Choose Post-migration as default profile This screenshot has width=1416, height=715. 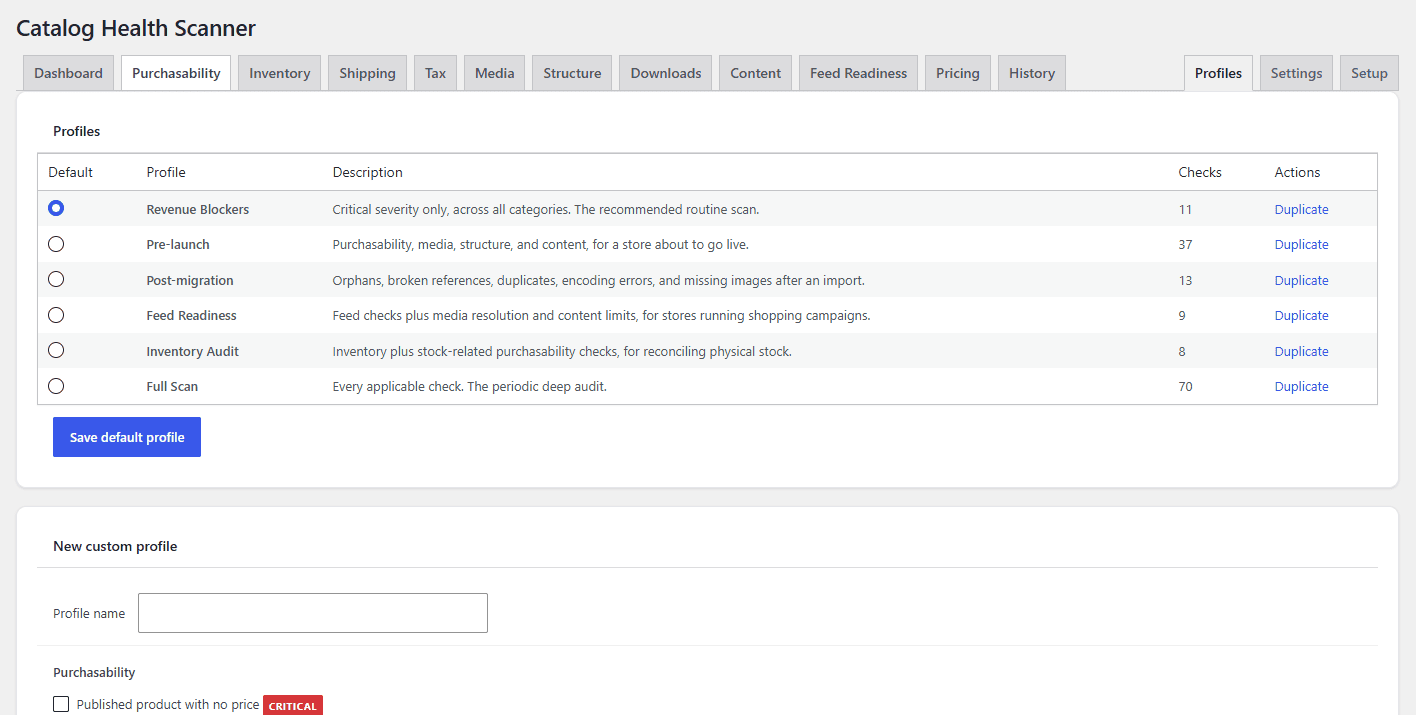click(56, 279)
